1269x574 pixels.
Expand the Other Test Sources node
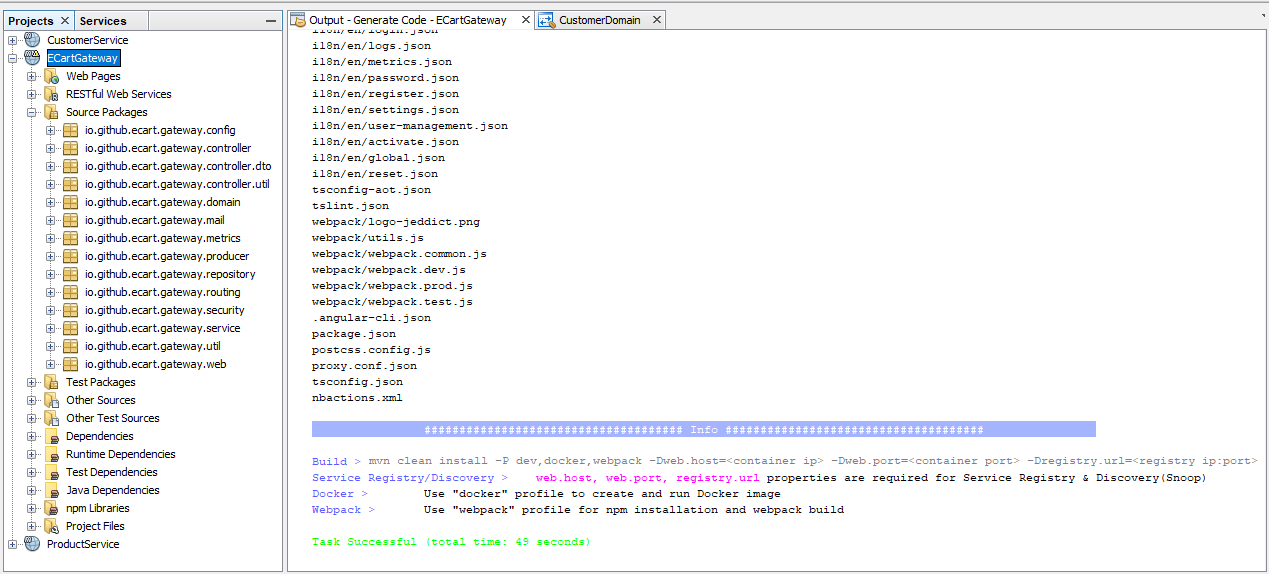[x=32, y=418]
